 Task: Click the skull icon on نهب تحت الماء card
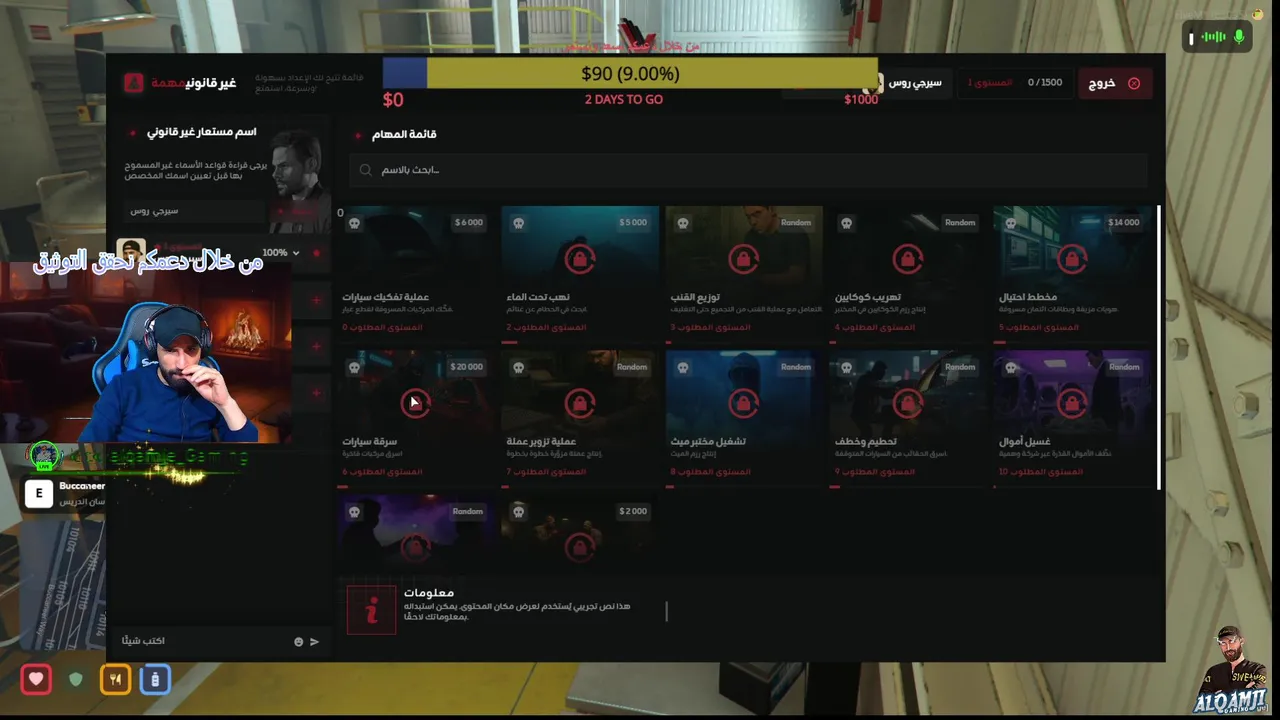tap(518, 223)
